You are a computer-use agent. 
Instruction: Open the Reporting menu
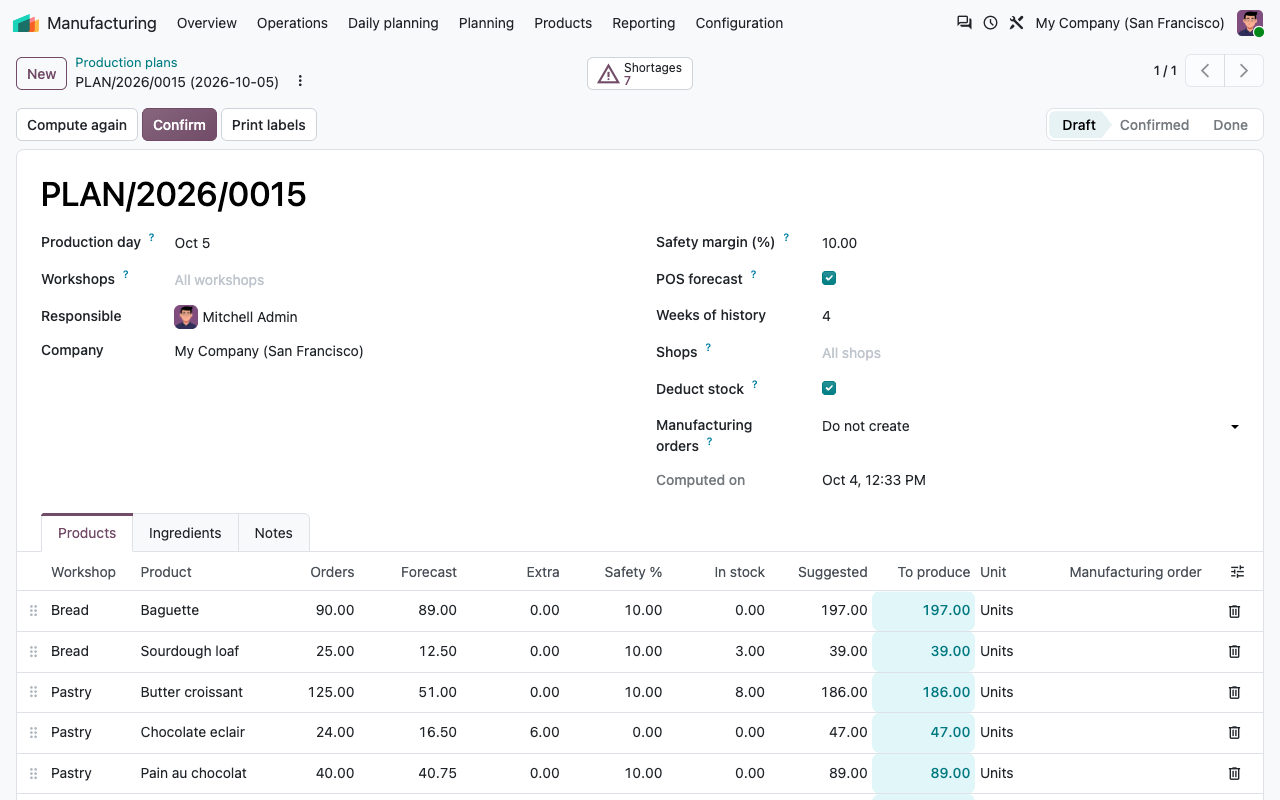coord(644,23)
